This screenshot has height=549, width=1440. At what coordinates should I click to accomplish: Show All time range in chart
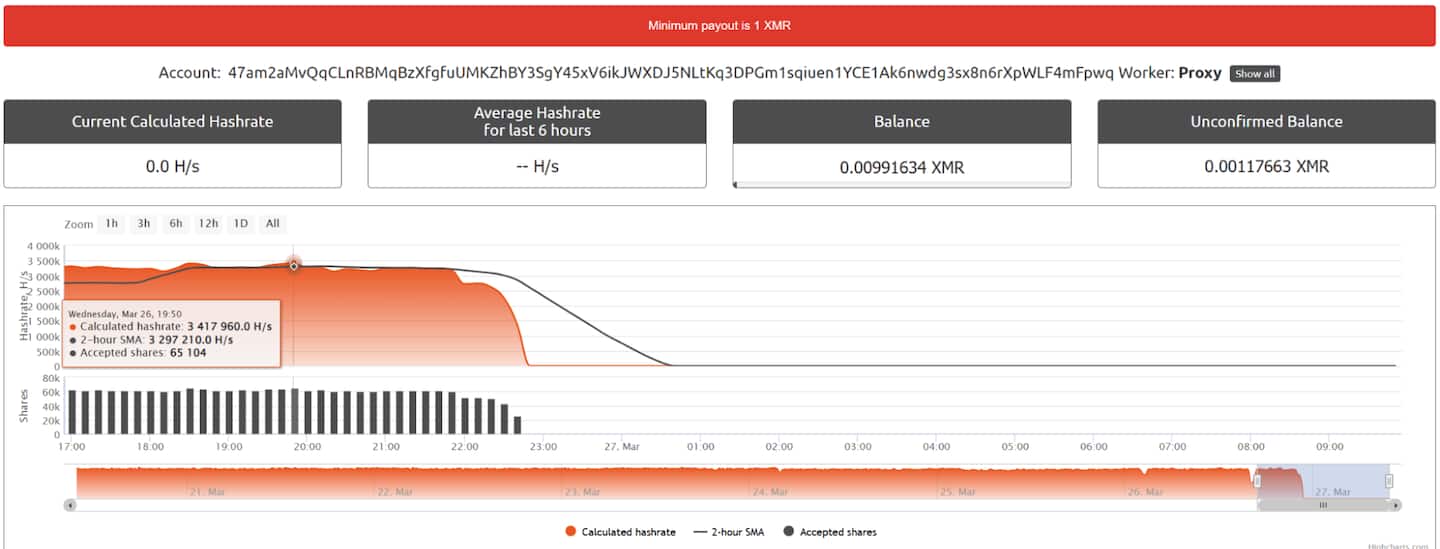coord(272,224)
